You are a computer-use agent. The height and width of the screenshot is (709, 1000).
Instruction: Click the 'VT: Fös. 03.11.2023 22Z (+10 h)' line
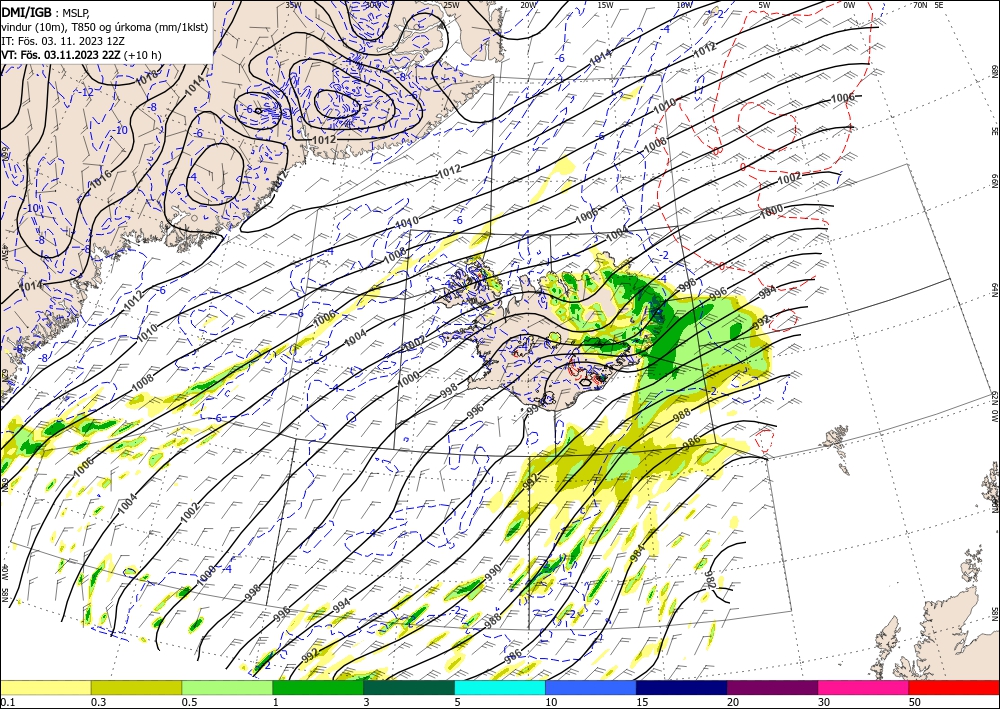point(81,55)
